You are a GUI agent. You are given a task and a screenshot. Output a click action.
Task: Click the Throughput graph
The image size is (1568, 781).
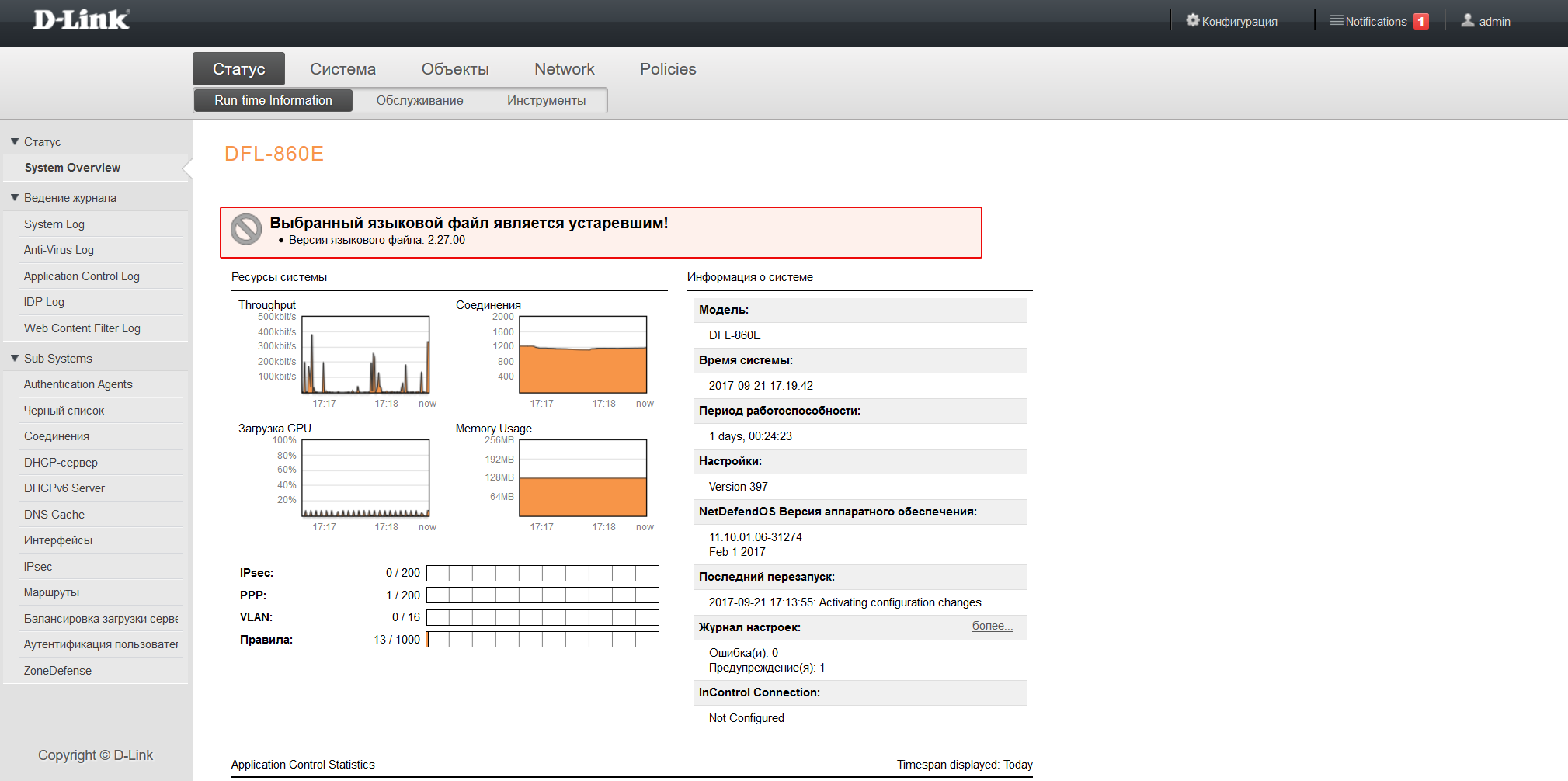tap(365, 355)
